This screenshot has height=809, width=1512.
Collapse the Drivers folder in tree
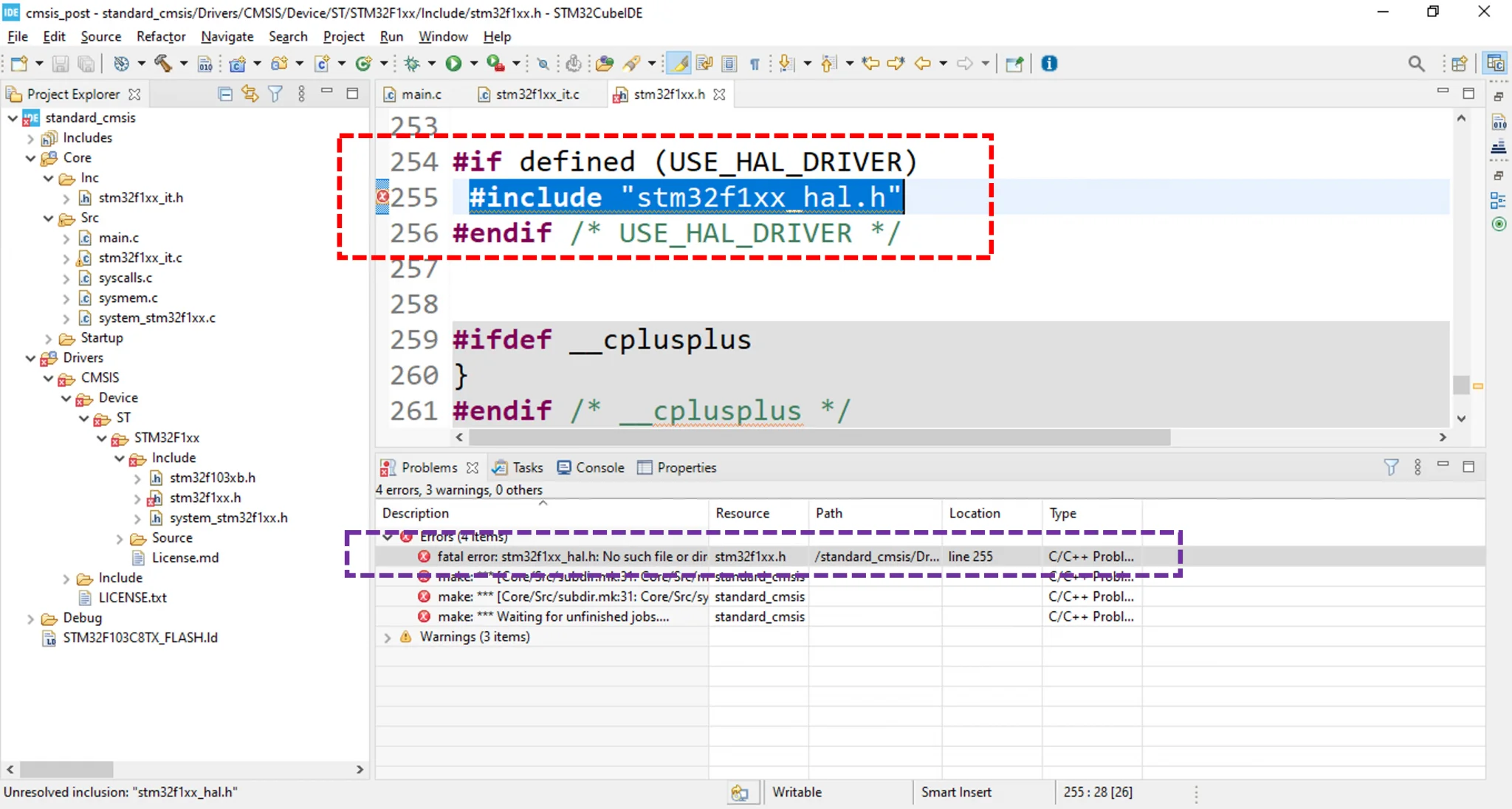coord(30,358)
